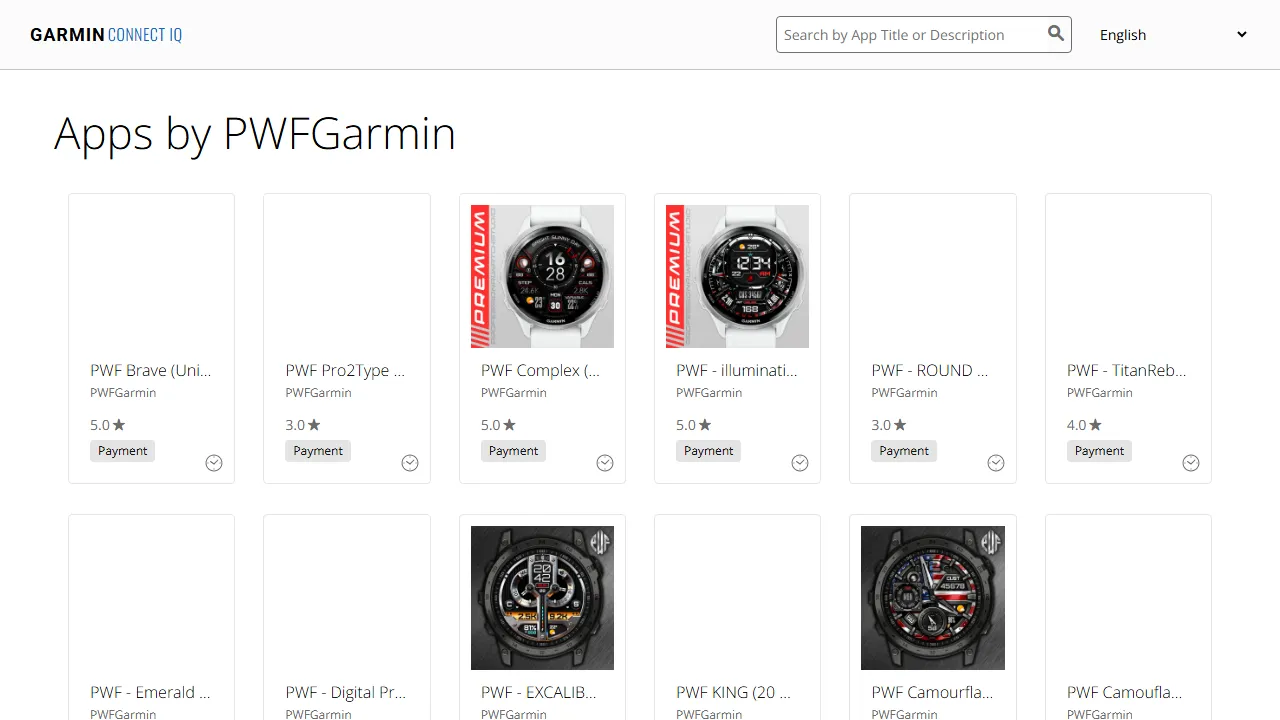
Task: Click the Payment badge under PWF Complex
Action: coord(513,450)
